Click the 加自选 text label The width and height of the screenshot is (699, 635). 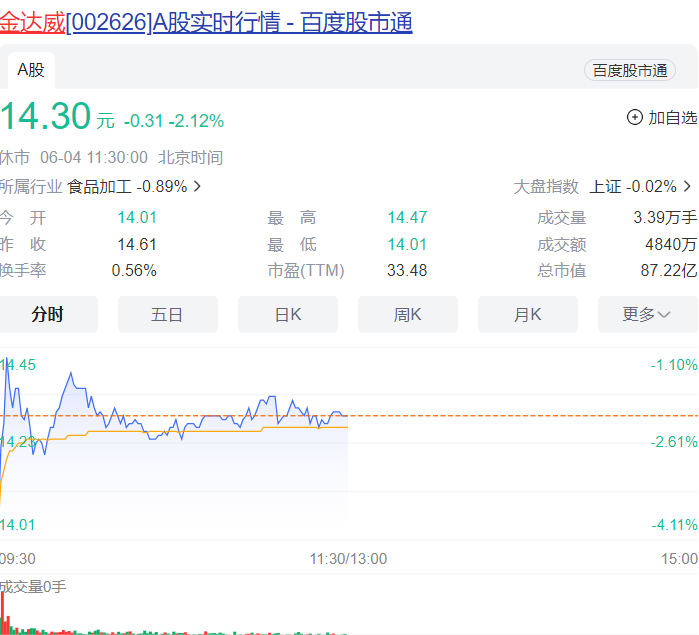tap(673, 118)
